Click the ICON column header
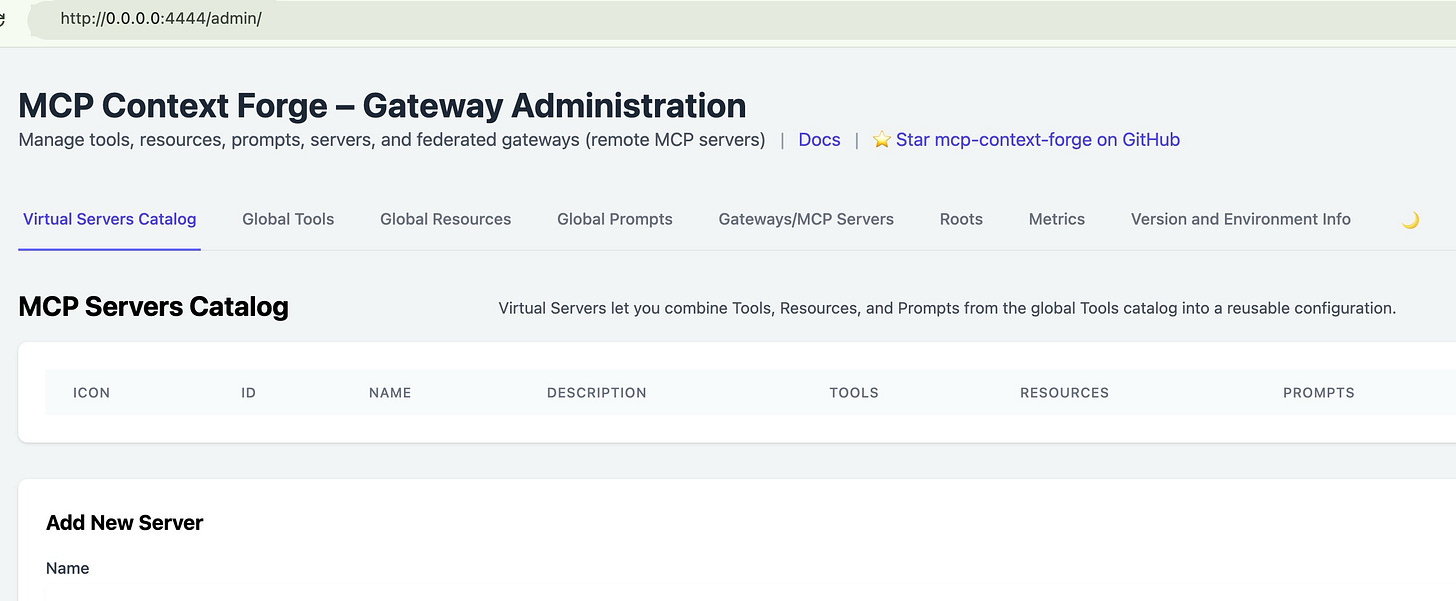Screen dimensions: 1456x601 (92, 393)
